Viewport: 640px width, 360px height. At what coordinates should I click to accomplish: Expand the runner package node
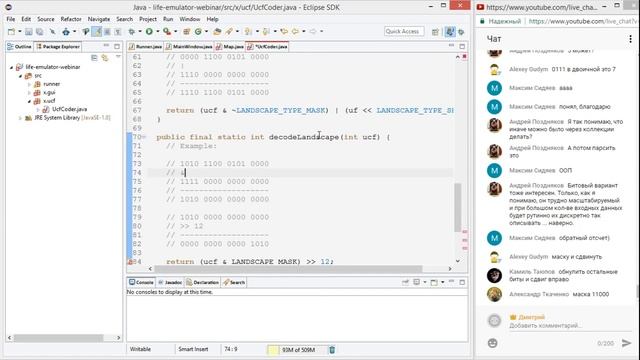pos(29,84)
